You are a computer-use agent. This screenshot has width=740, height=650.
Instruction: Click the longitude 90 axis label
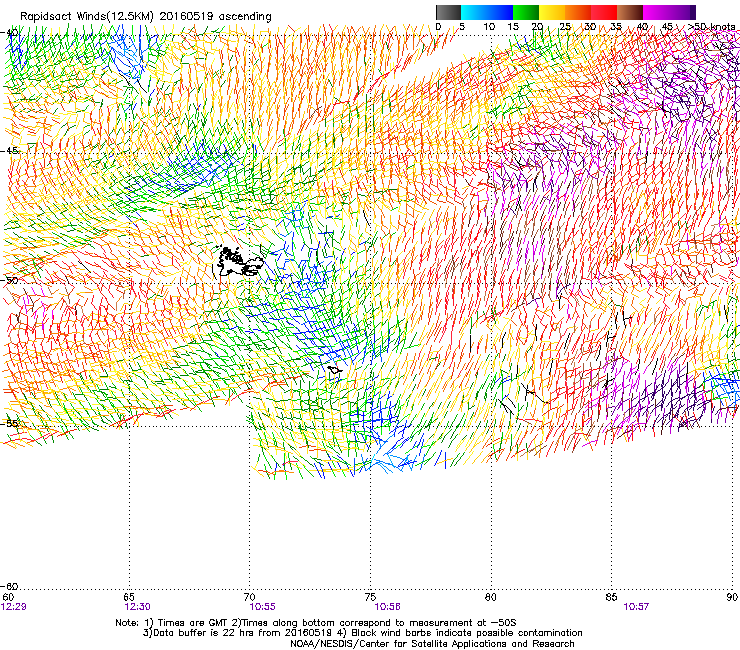(732, 597)
